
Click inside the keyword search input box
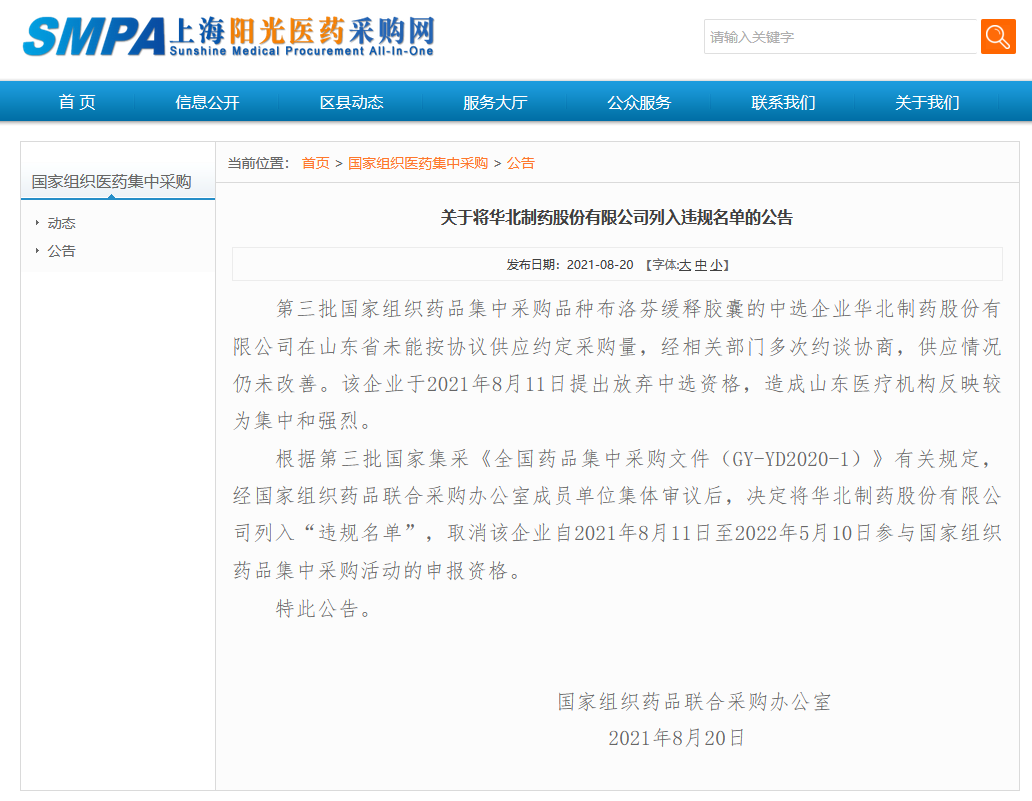[840, 36]
